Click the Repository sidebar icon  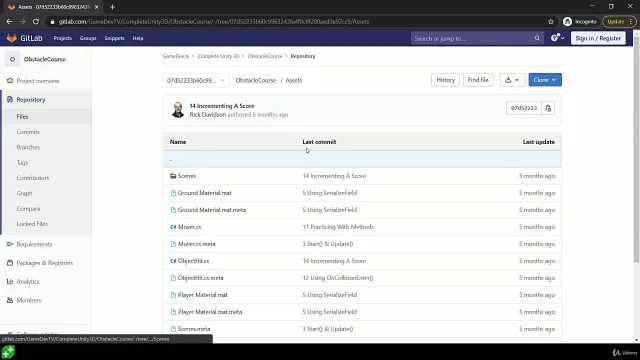10,100
